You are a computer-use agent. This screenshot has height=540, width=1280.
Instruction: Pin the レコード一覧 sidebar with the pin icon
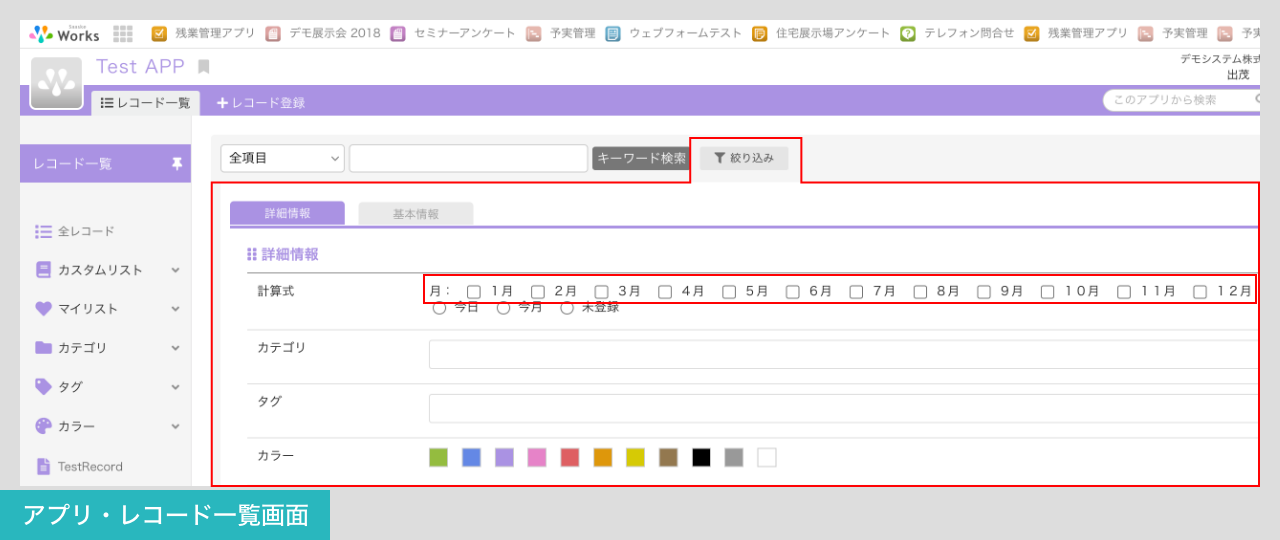pyautogui.click(x=177, y=164)
